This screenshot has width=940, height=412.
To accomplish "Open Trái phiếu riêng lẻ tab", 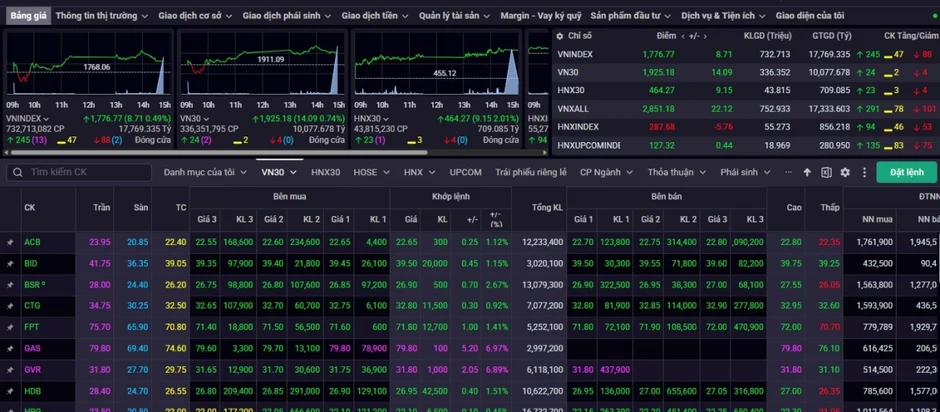I will click(531, 172).
